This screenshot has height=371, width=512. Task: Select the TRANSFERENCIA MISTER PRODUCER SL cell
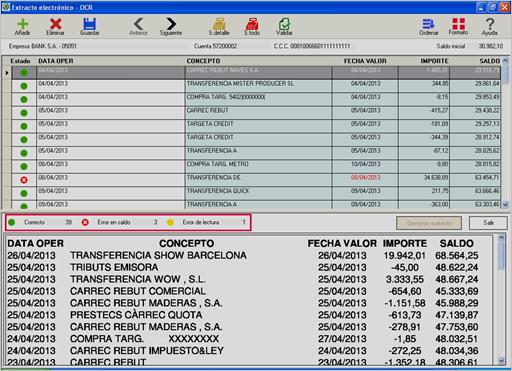(x=258, y=86)
